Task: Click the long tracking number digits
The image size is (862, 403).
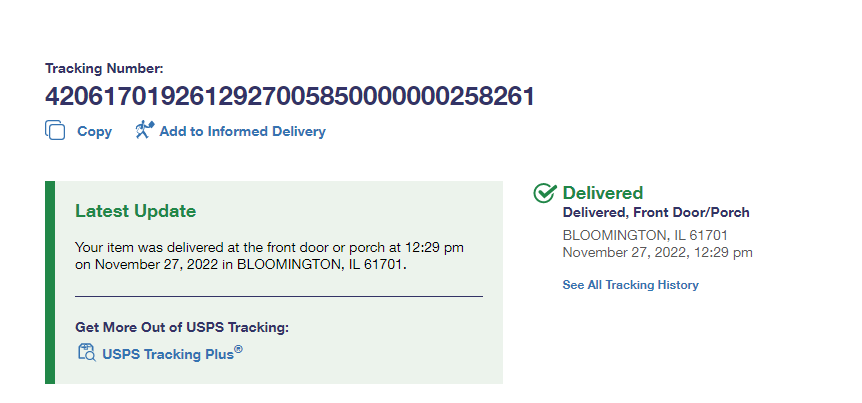Action: pyautogui.click(x=290, y=97)
